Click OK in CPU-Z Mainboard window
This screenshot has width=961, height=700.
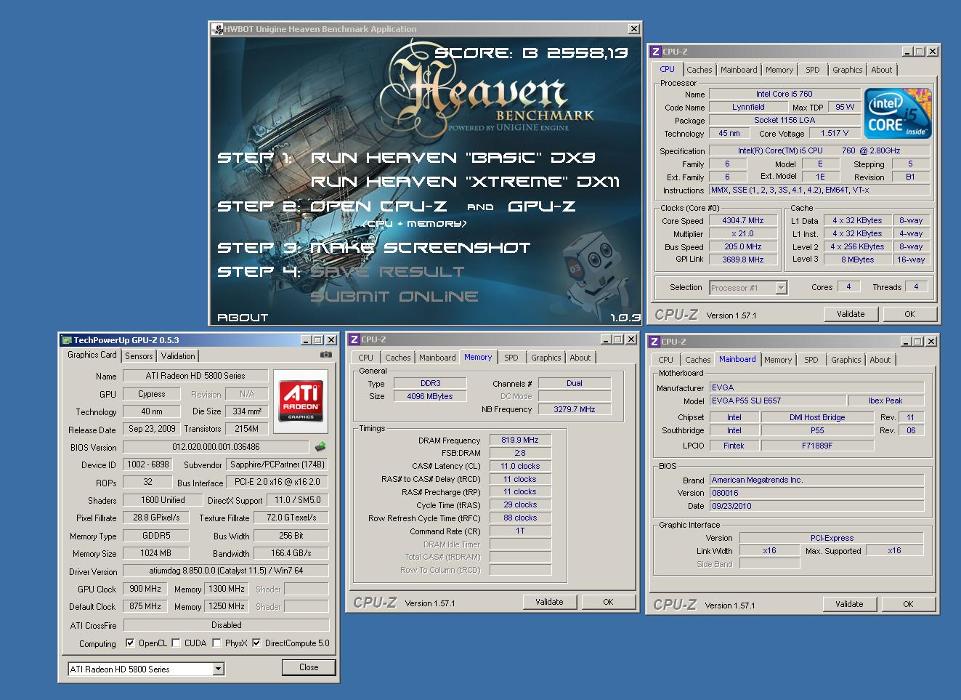(908, 604)
